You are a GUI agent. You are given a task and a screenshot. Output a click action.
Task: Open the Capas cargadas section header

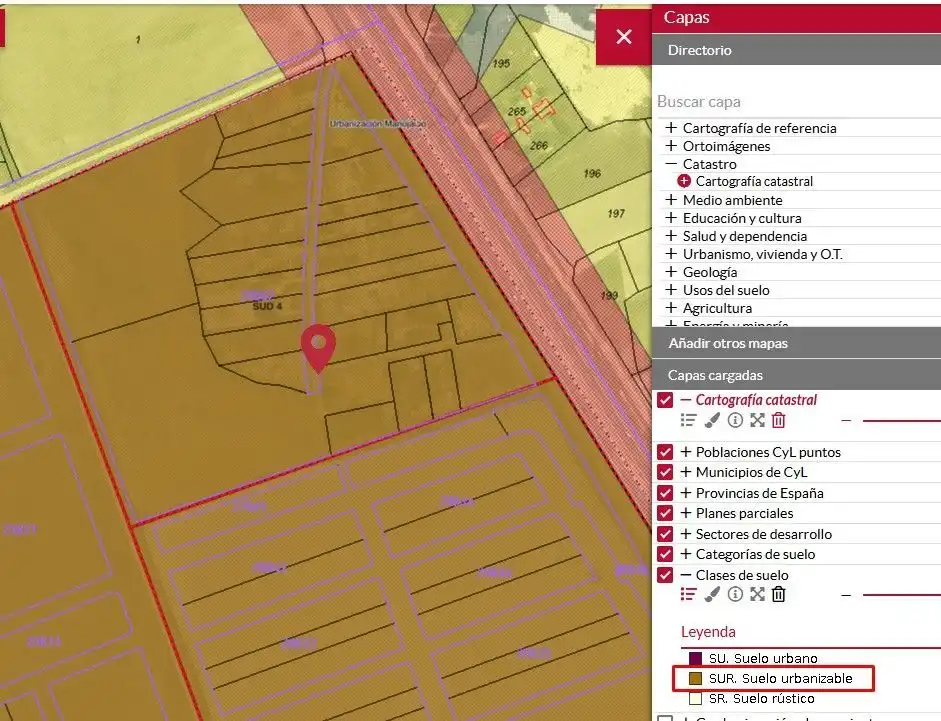[796, 375]
